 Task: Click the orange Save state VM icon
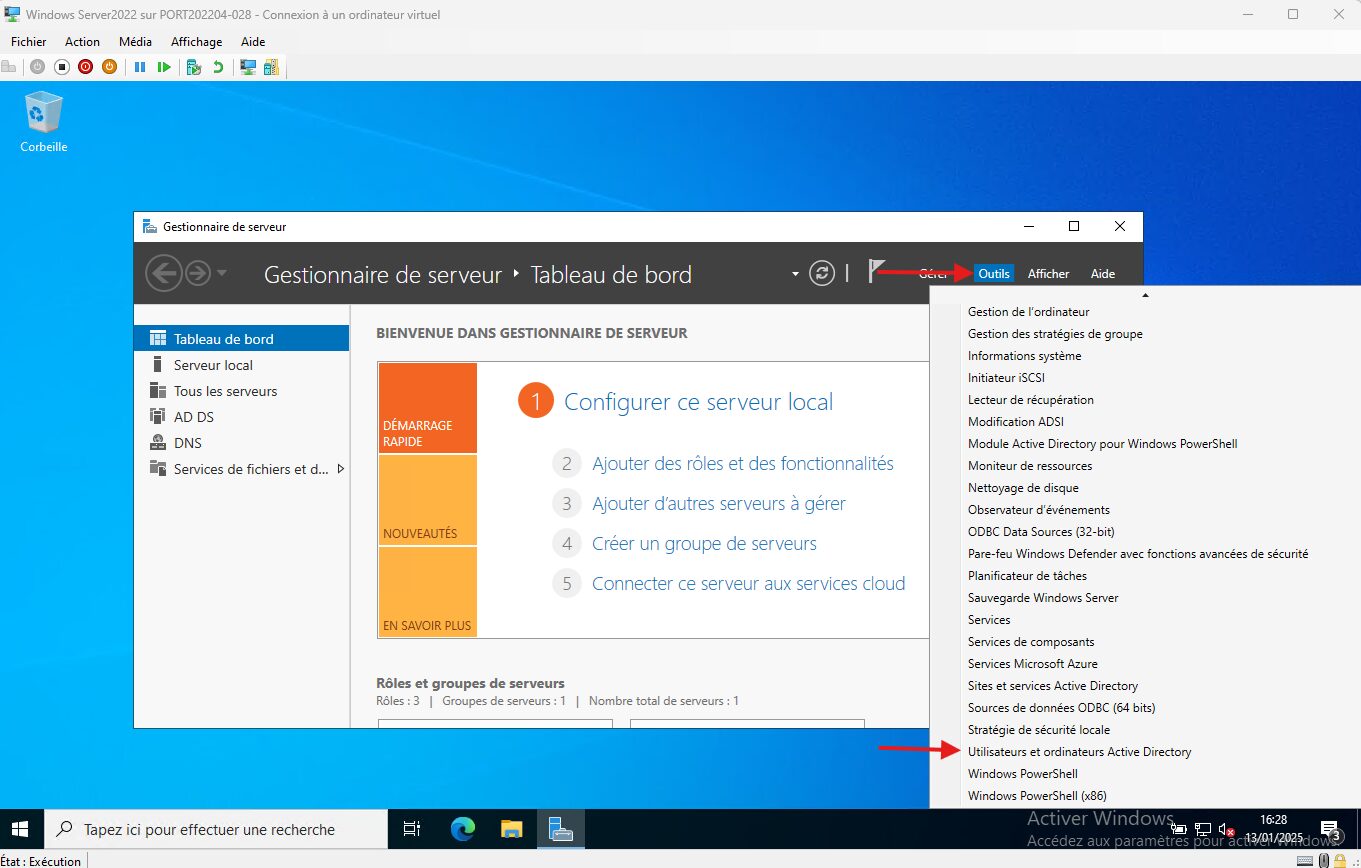[x=109, y=67]
